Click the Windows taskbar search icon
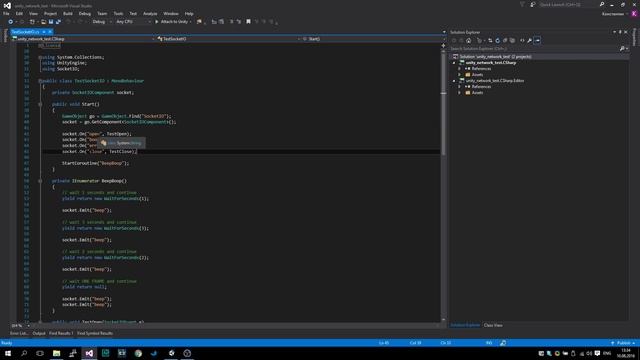 (24, 353)
